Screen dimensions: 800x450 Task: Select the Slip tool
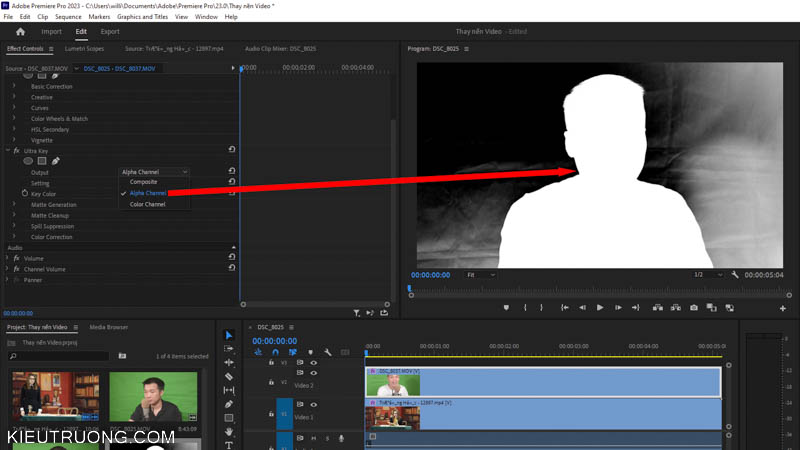click(x=229, y=390)
